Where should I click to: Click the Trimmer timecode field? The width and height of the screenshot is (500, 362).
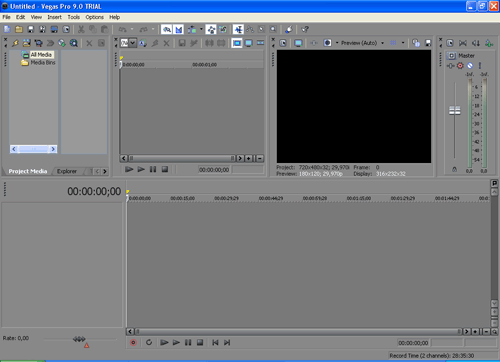point(214,170)
